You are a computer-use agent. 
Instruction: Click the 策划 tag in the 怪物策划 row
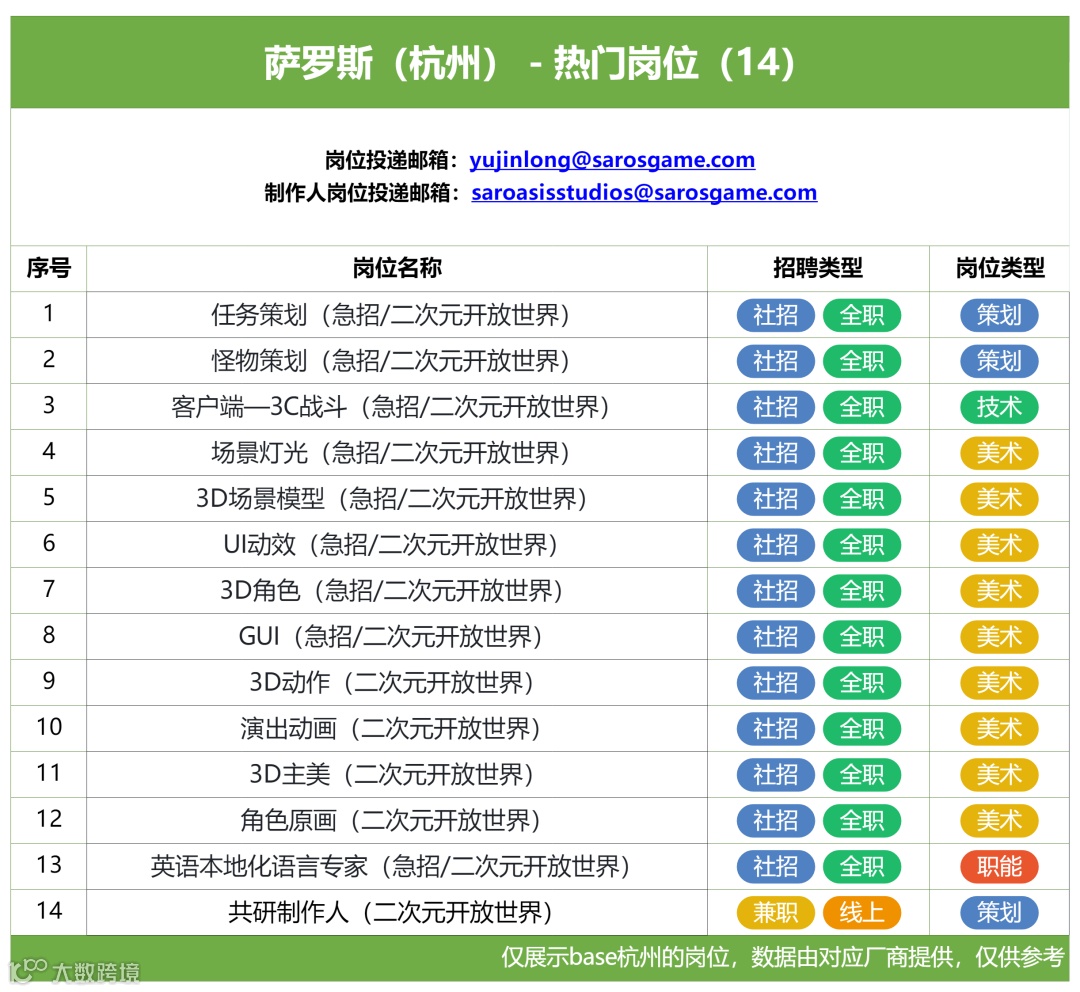coord(999,361)
